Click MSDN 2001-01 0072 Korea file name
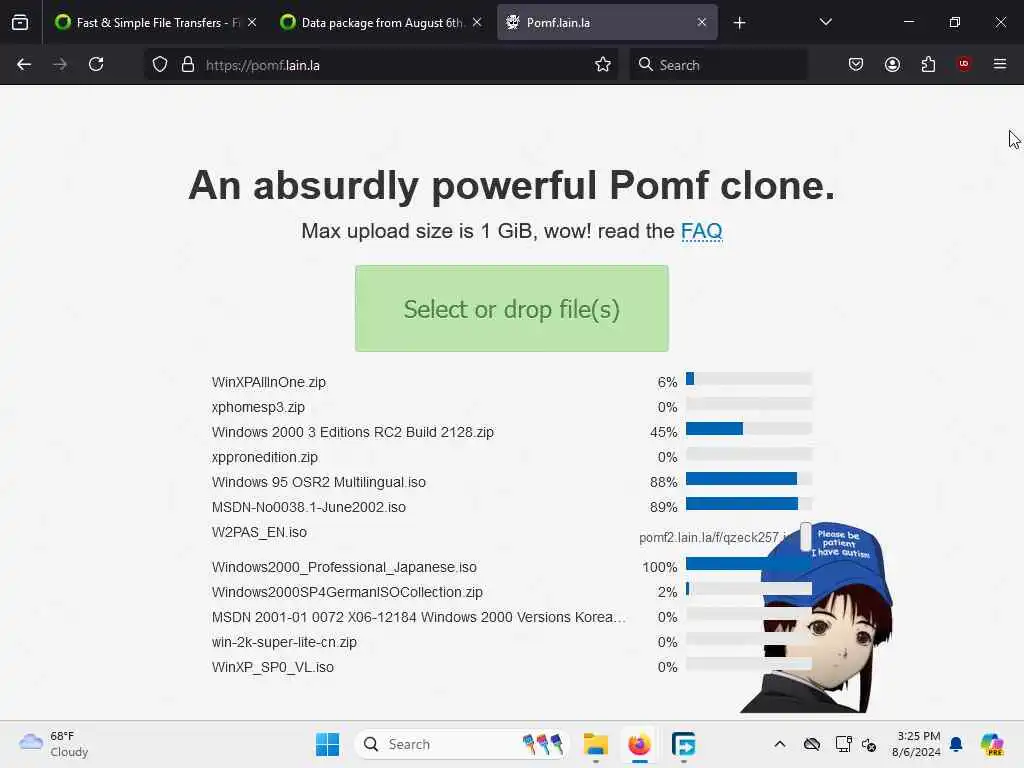 click(x=419, y=617)
